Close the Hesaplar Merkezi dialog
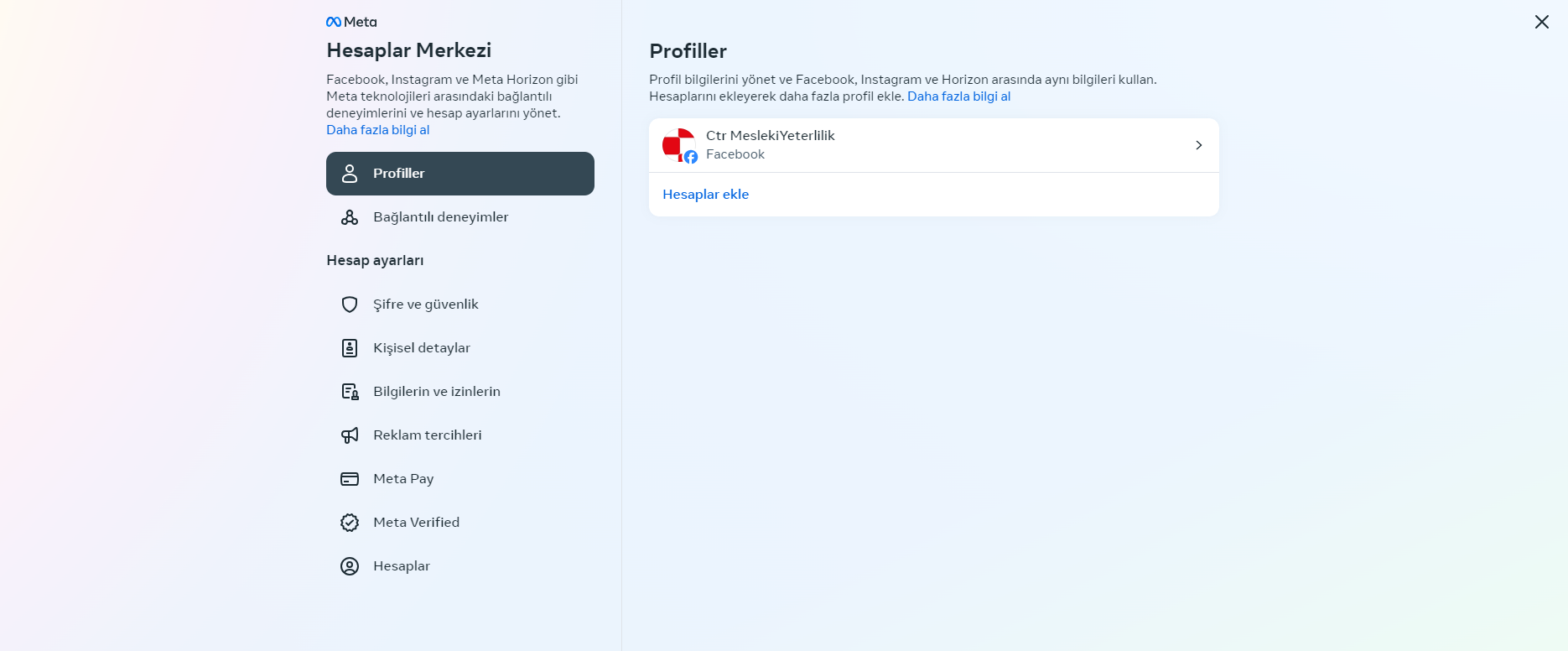Screen dimensions: 1568x651 [1542, 22]
